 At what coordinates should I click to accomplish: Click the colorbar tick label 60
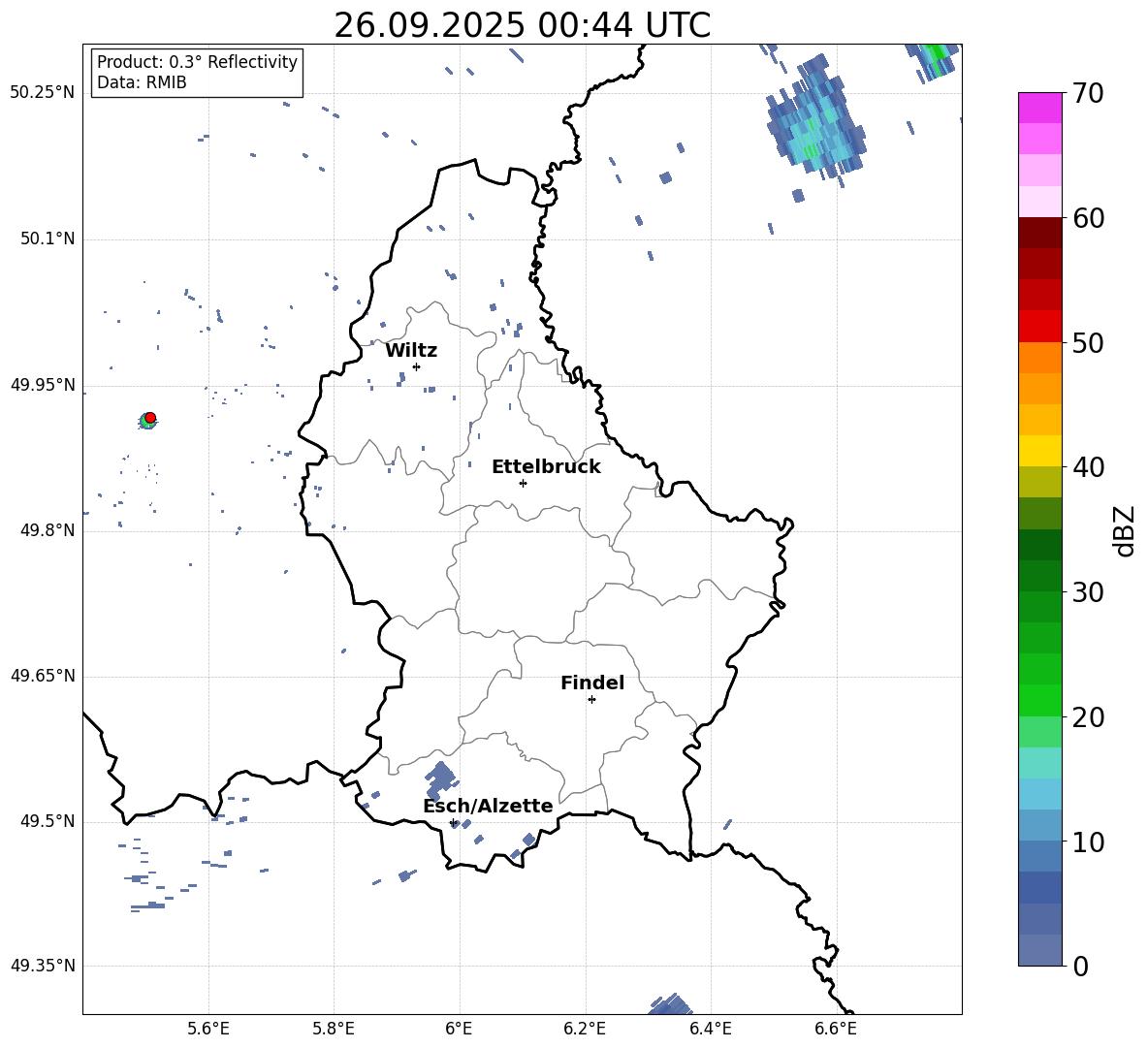[x=1088, y=218]
